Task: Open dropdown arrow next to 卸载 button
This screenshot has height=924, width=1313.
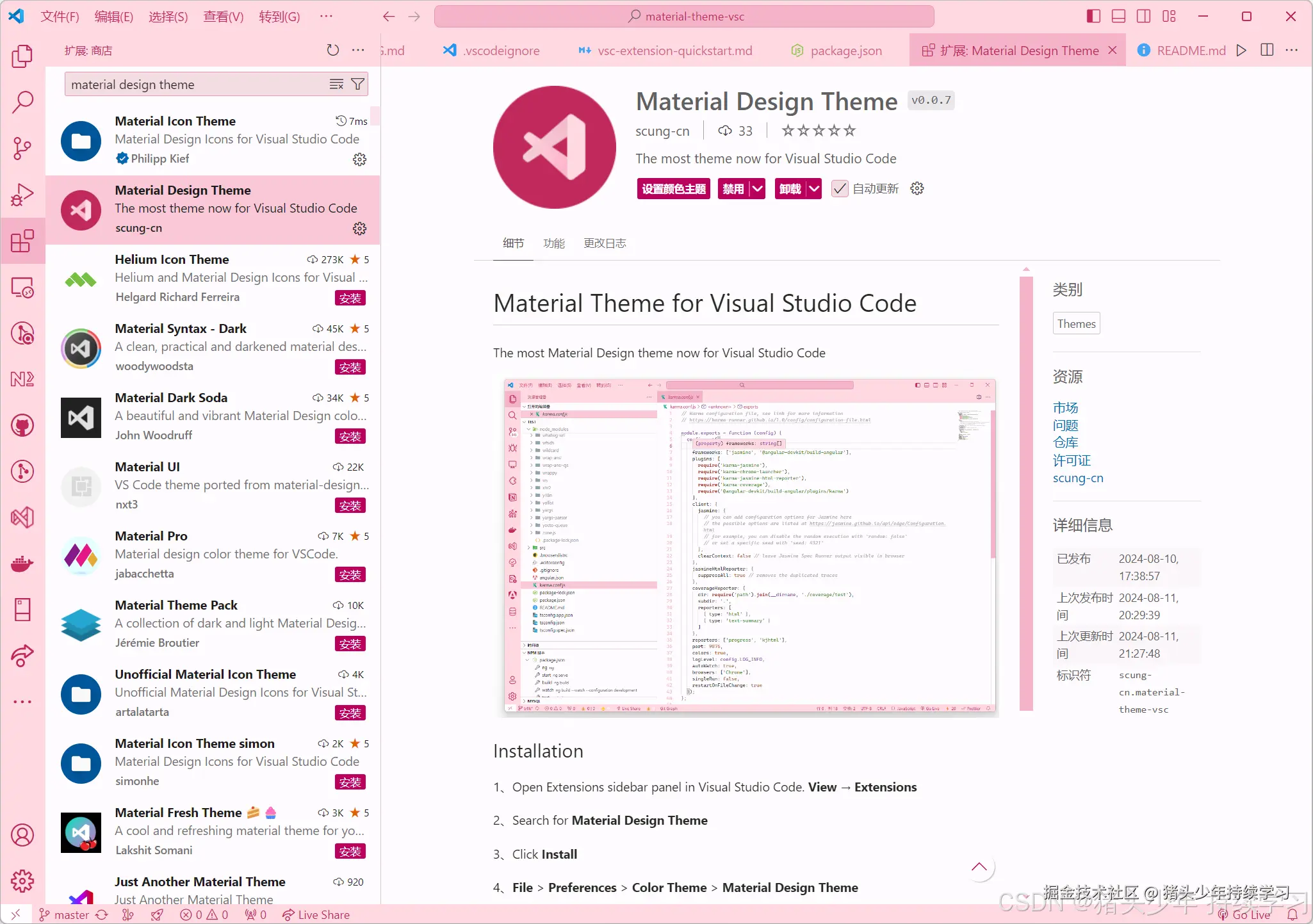Action: point(814,189)
